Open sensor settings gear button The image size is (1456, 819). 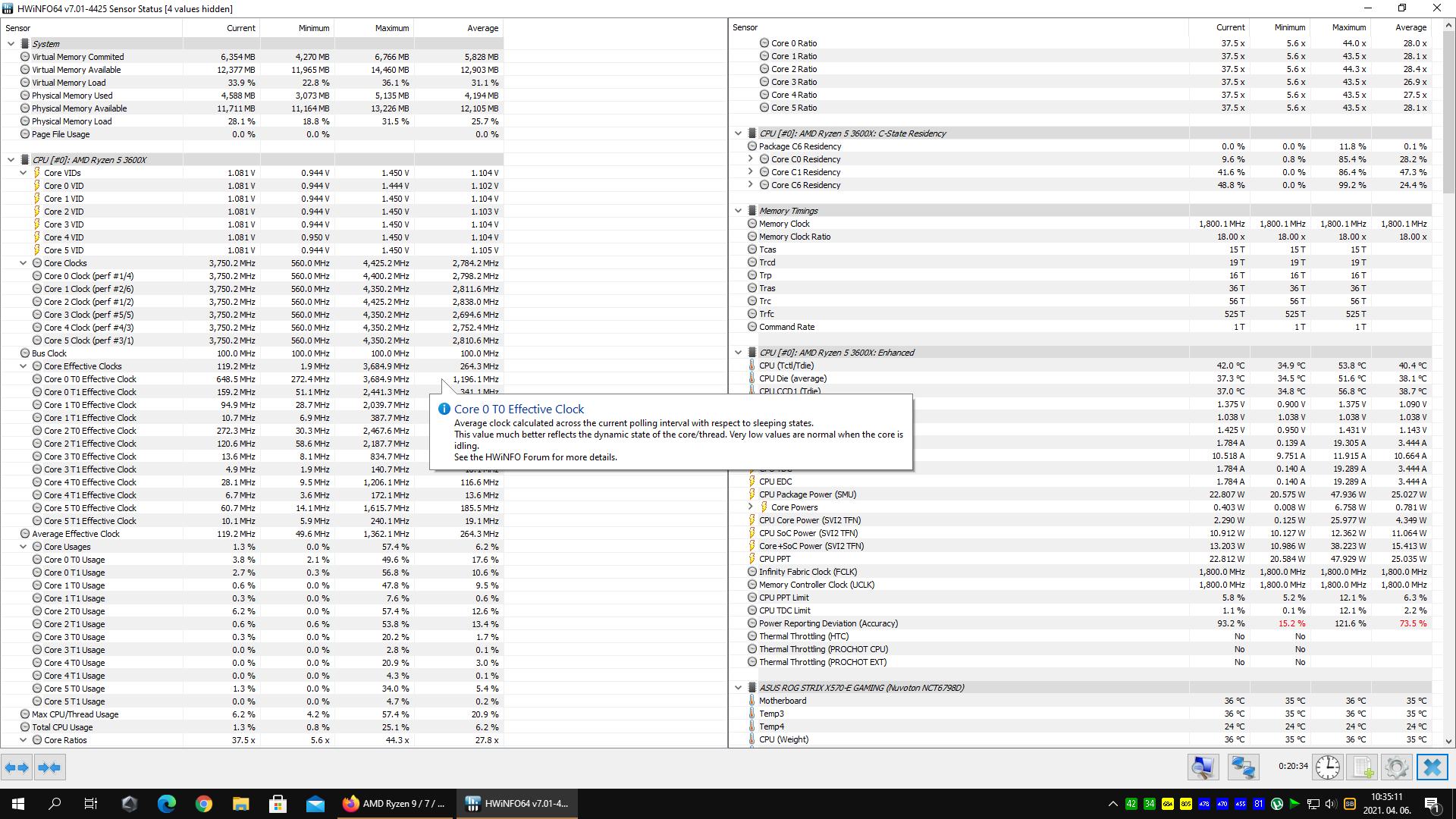[x=1396, y=767]
